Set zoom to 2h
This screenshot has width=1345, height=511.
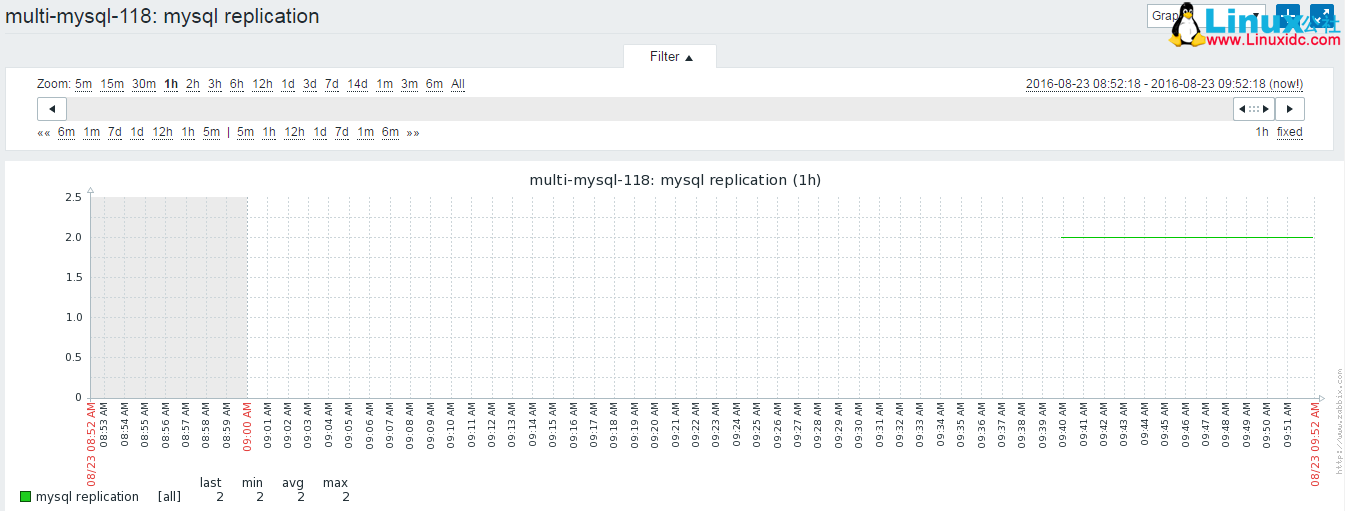(193, 84)
